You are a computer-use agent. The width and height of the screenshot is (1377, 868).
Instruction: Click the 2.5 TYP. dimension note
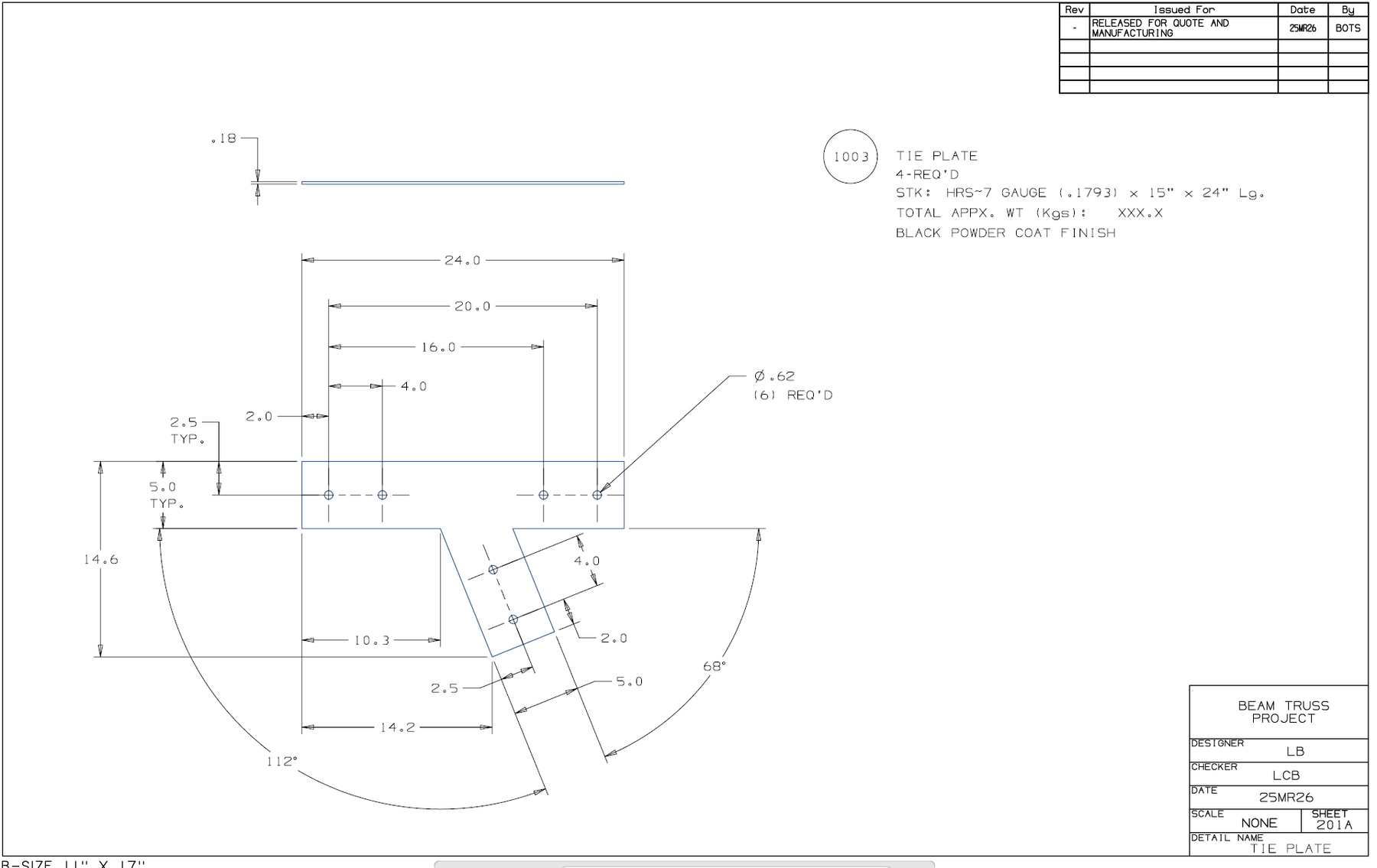[x=187, y=431]
